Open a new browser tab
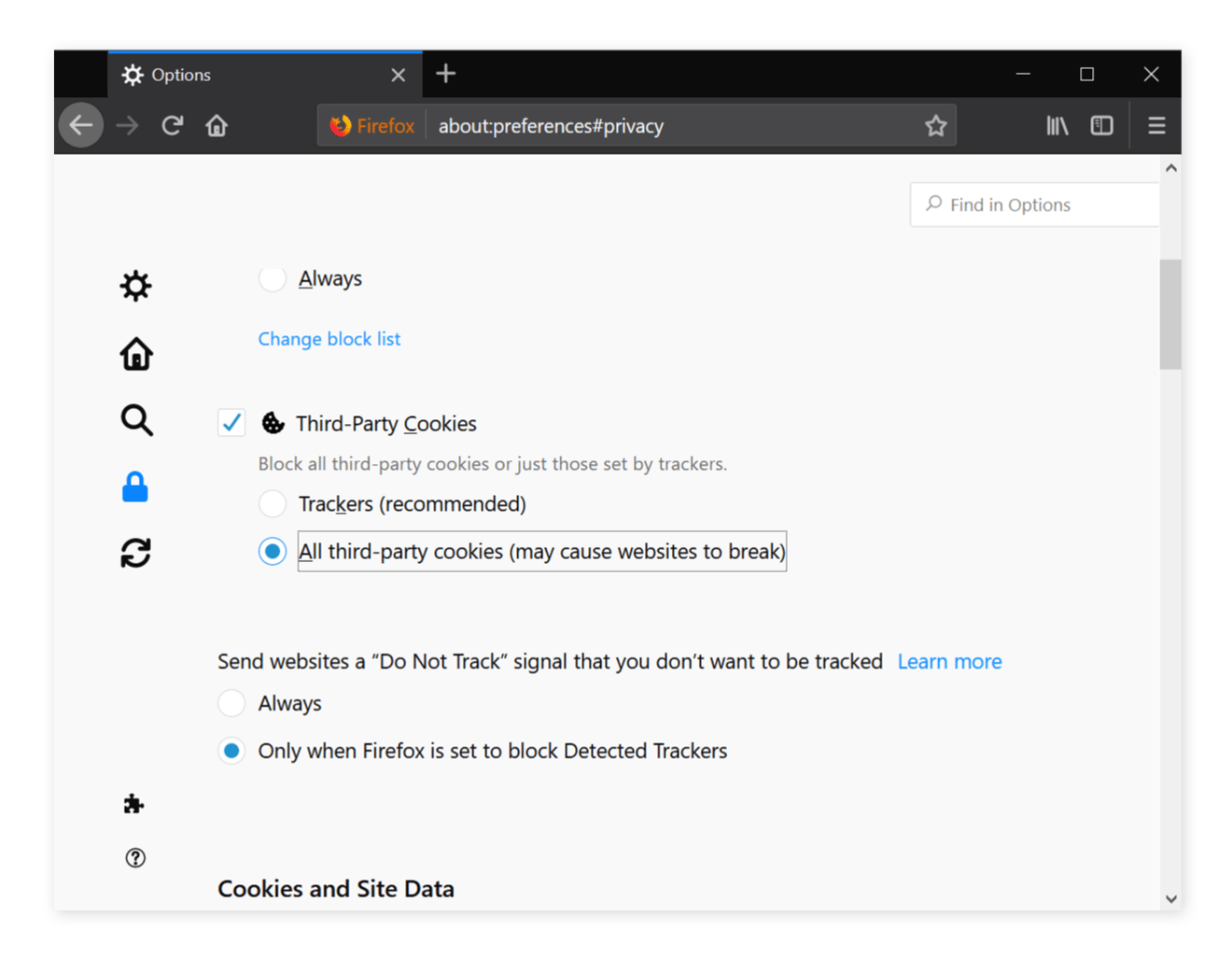This screenshot has width=1232, height=972. pos(445,73)
